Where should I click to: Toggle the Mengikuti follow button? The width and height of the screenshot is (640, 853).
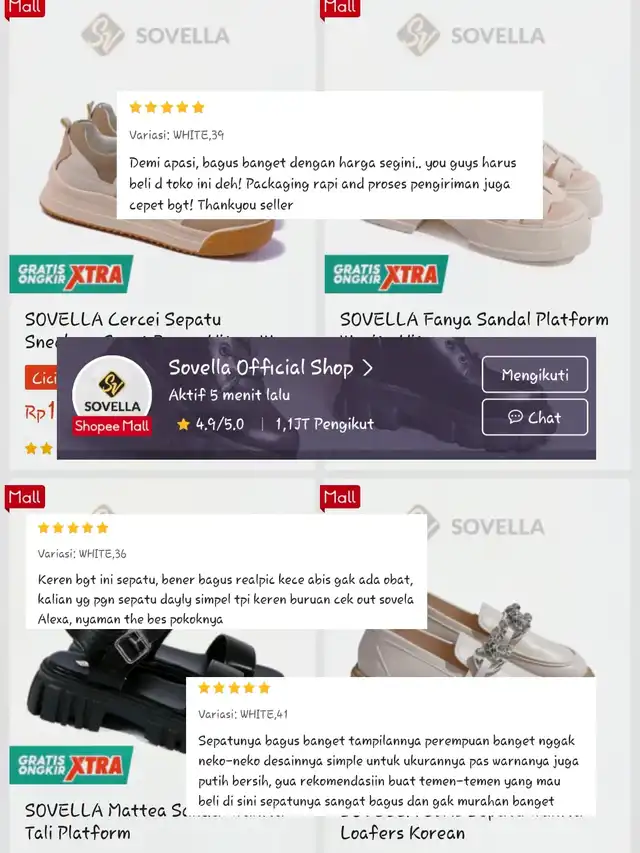click(x=534, y=374)
